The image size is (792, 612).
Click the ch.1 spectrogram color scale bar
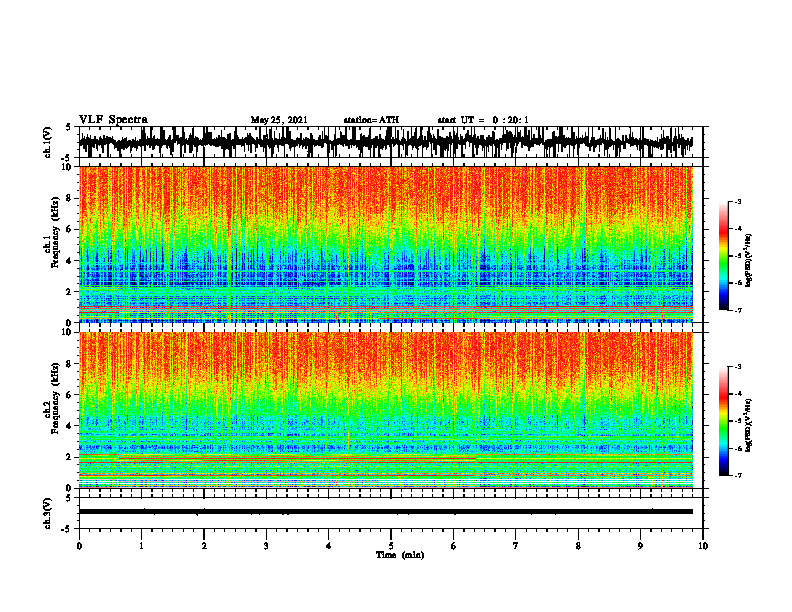tap(723, 256)
